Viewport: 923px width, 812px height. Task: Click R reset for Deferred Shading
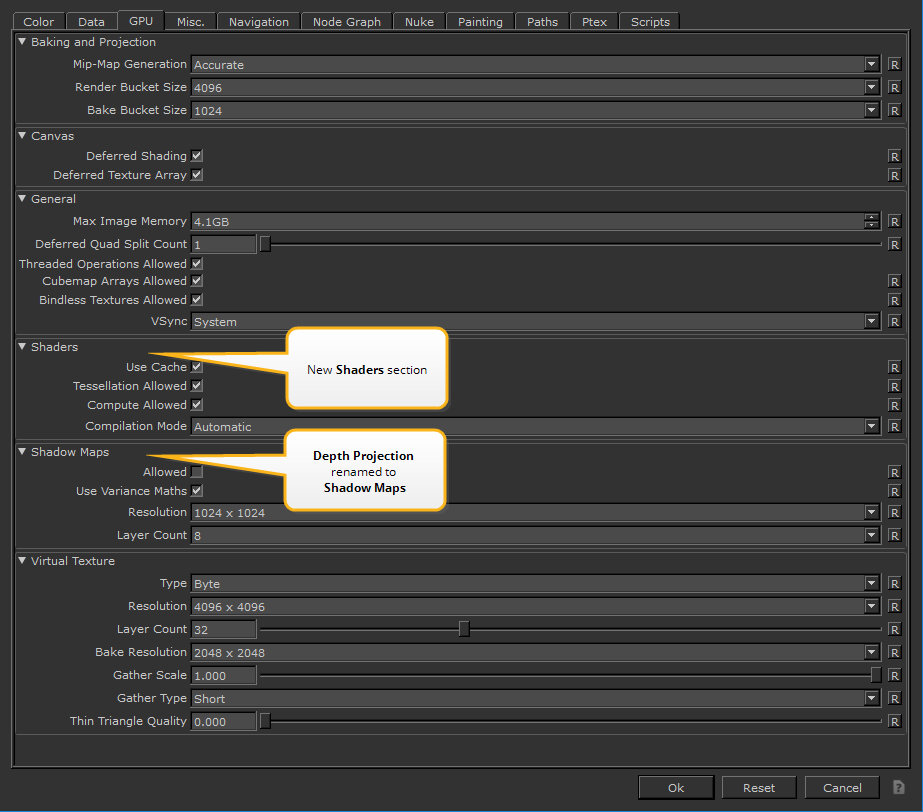895,157
